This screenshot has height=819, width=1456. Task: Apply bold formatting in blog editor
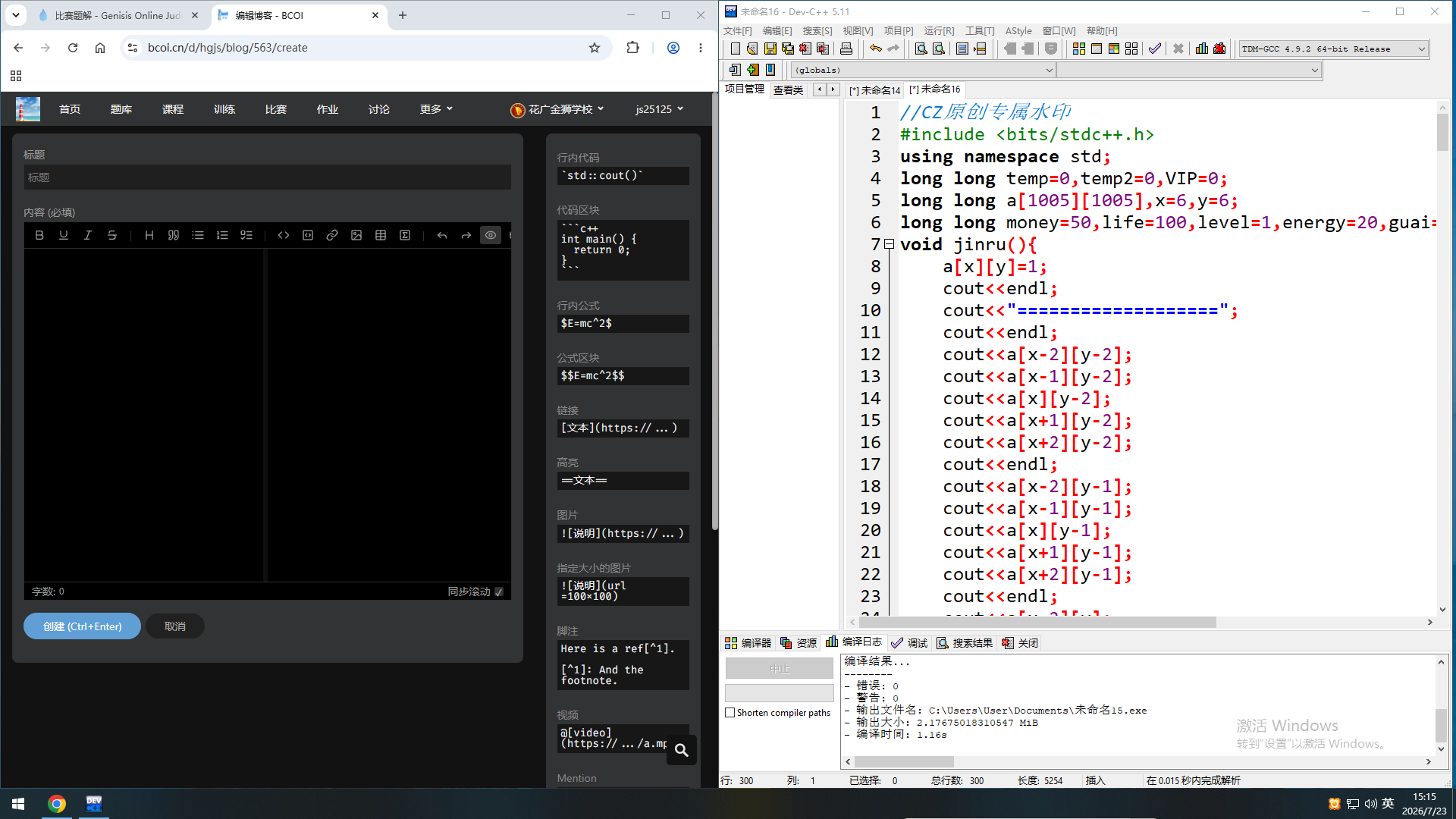click(x=39, y=235)
